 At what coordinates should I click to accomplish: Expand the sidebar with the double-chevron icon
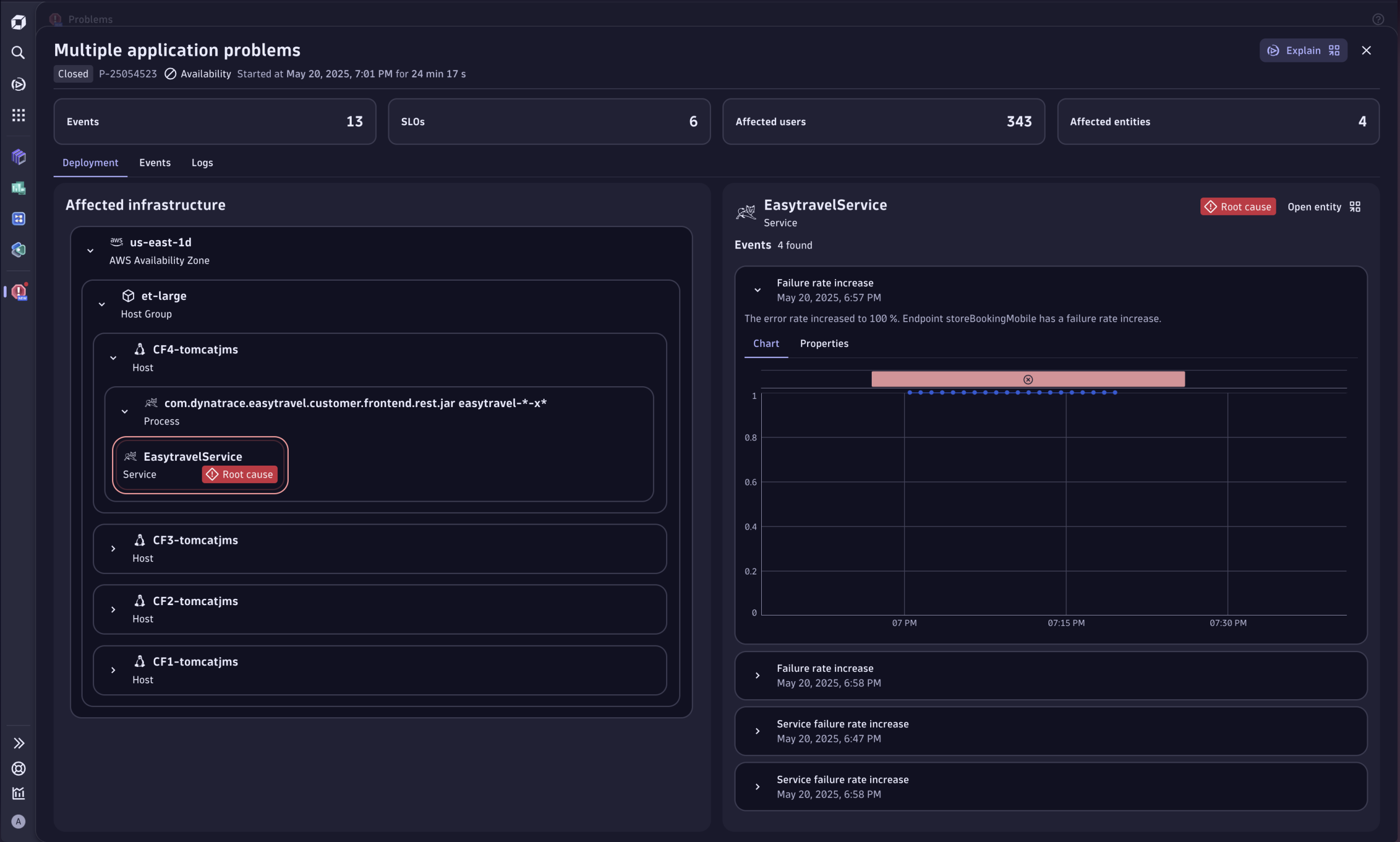click(x=18, y=743)
